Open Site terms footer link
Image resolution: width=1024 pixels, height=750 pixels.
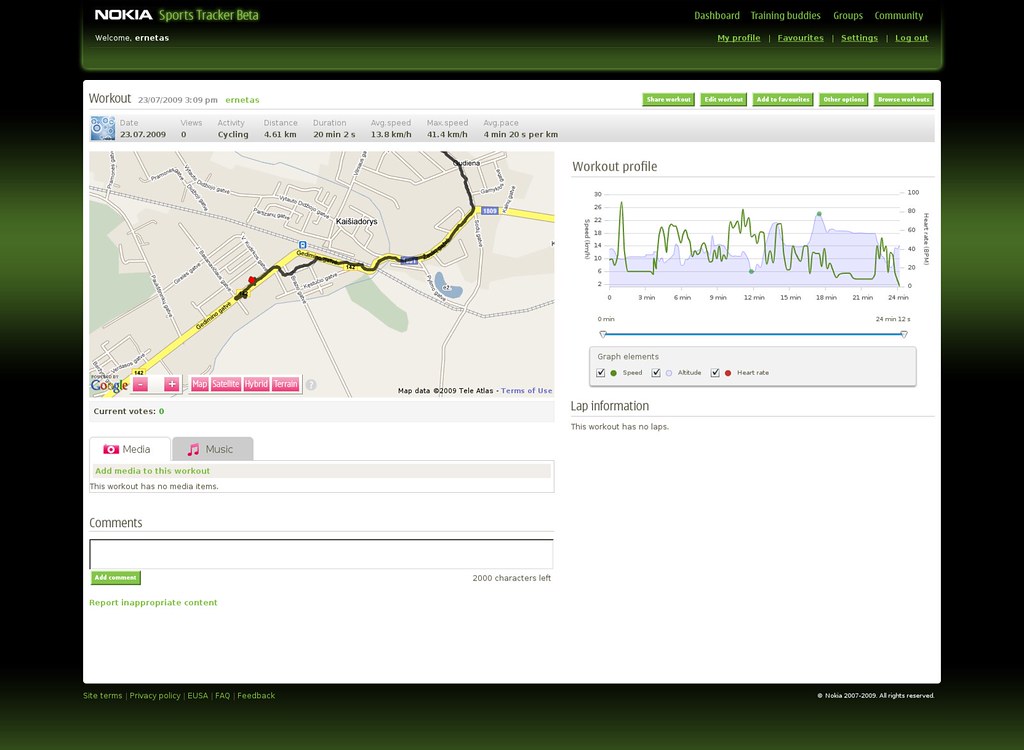click(103, 696)
